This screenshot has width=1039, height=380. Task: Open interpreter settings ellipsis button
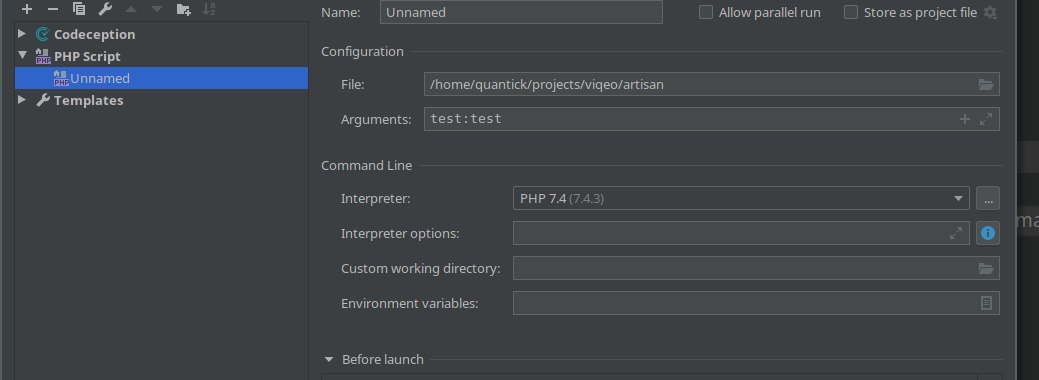click(987, 198)
